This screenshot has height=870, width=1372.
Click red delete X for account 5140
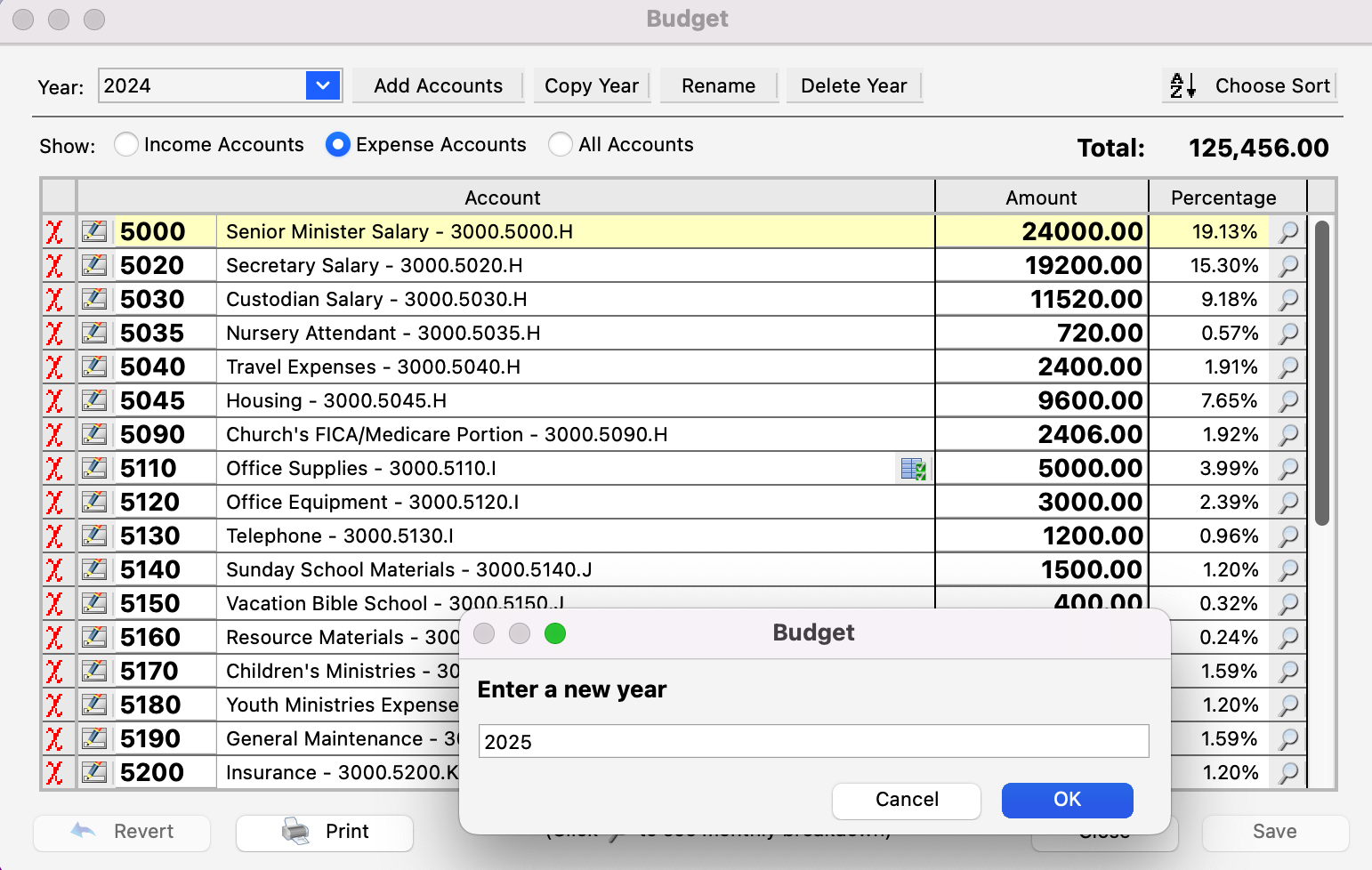pos(55,570)
